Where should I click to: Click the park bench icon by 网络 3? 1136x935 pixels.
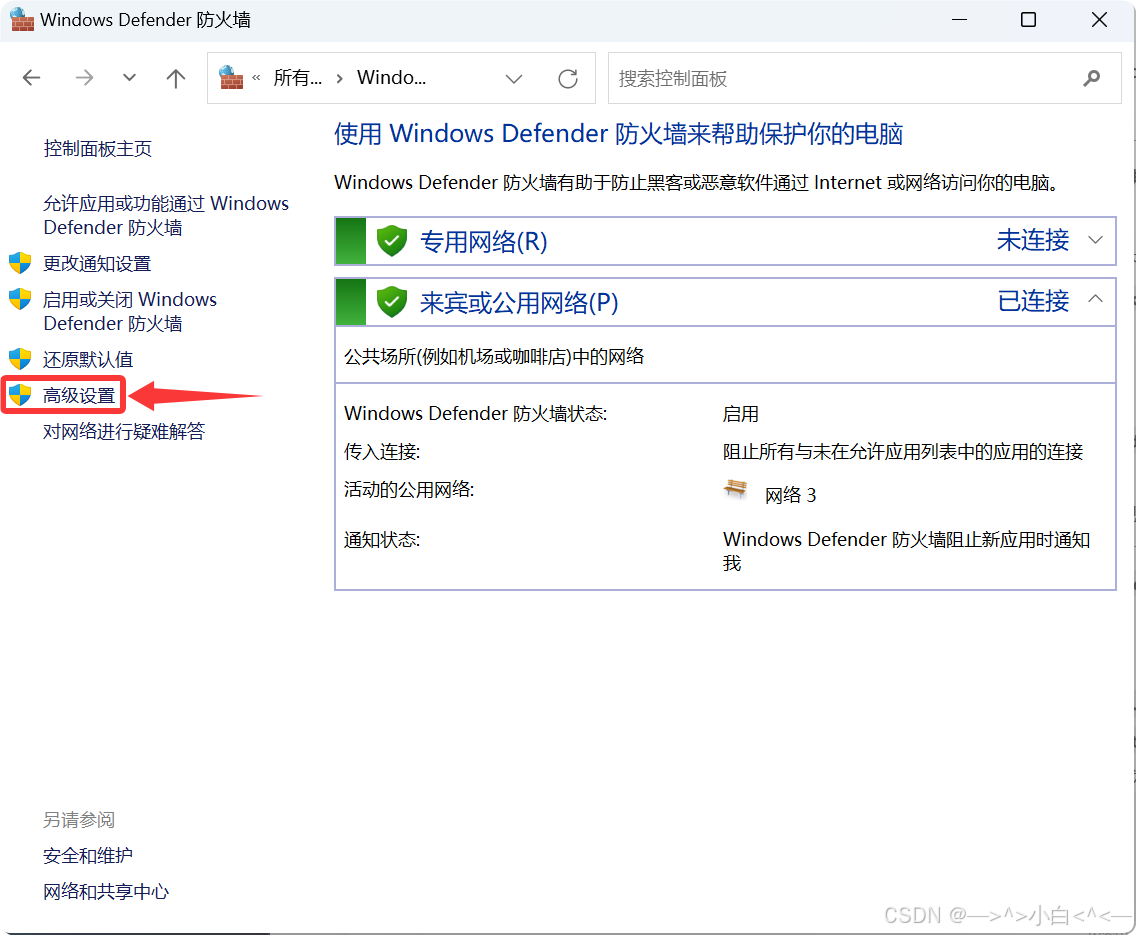pos(735,489)
